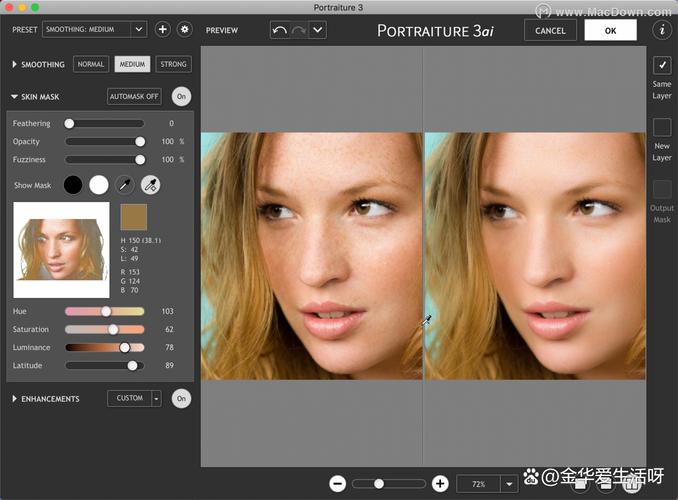Click the skin mask preview thumbnail
678x500 pixels.
(x=61, y=250)
